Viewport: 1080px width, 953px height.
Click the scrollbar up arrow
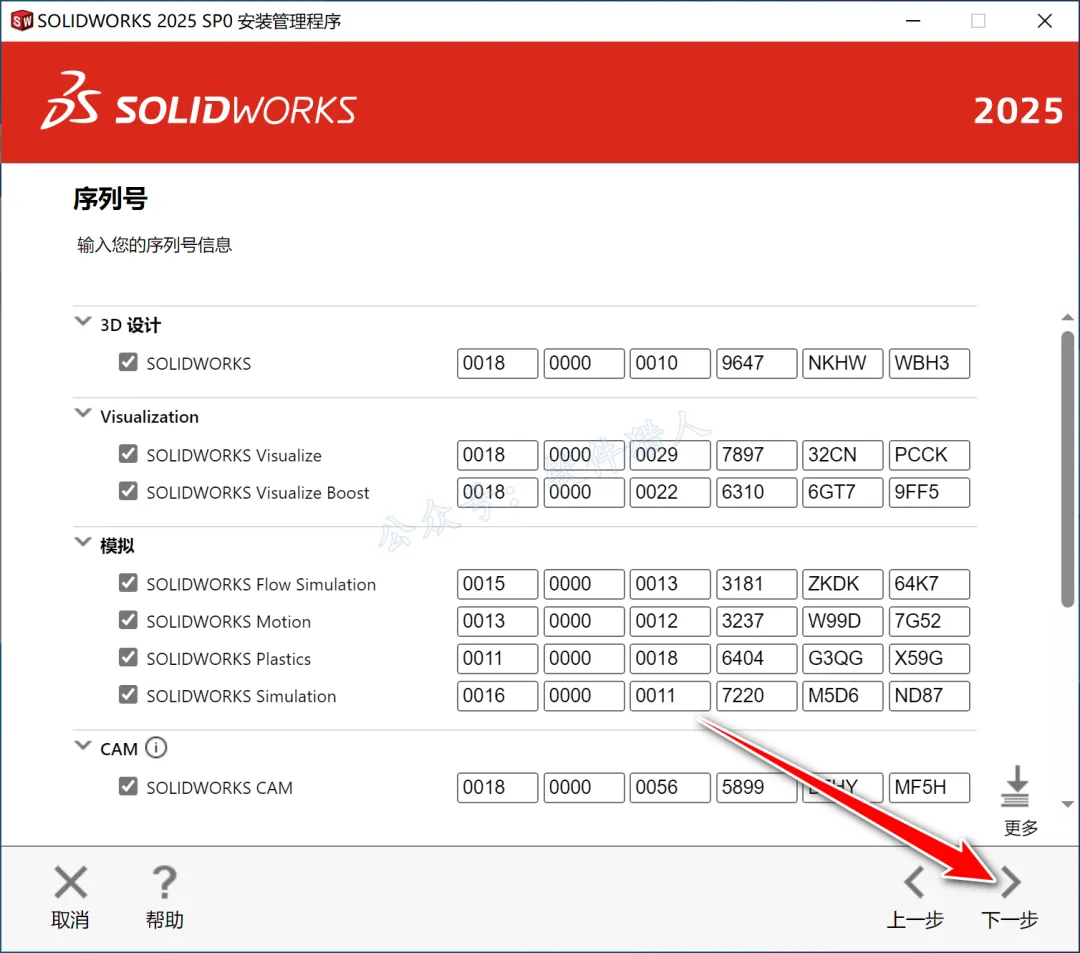[1067, 317]
